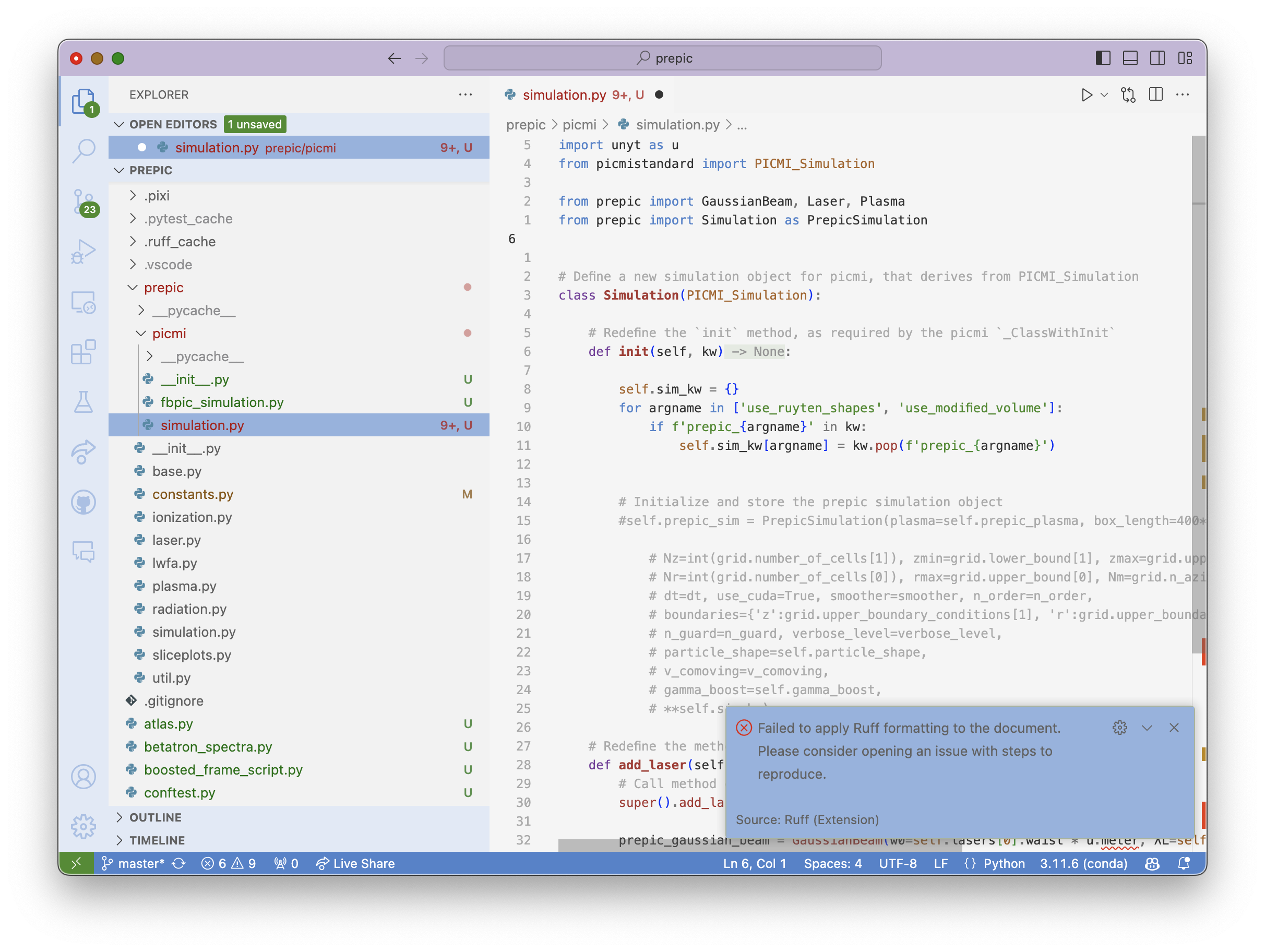This screenshot has width=1265, height=952.
Task: Click the prepic command center search field
Action: (x=662, y=58)
